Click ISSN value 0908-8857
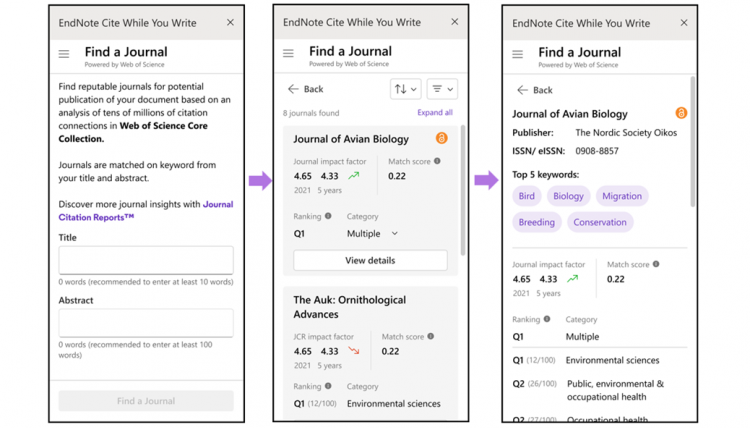Screen dimensions: 750x428 pyautogui.click(x=597, y=151)
